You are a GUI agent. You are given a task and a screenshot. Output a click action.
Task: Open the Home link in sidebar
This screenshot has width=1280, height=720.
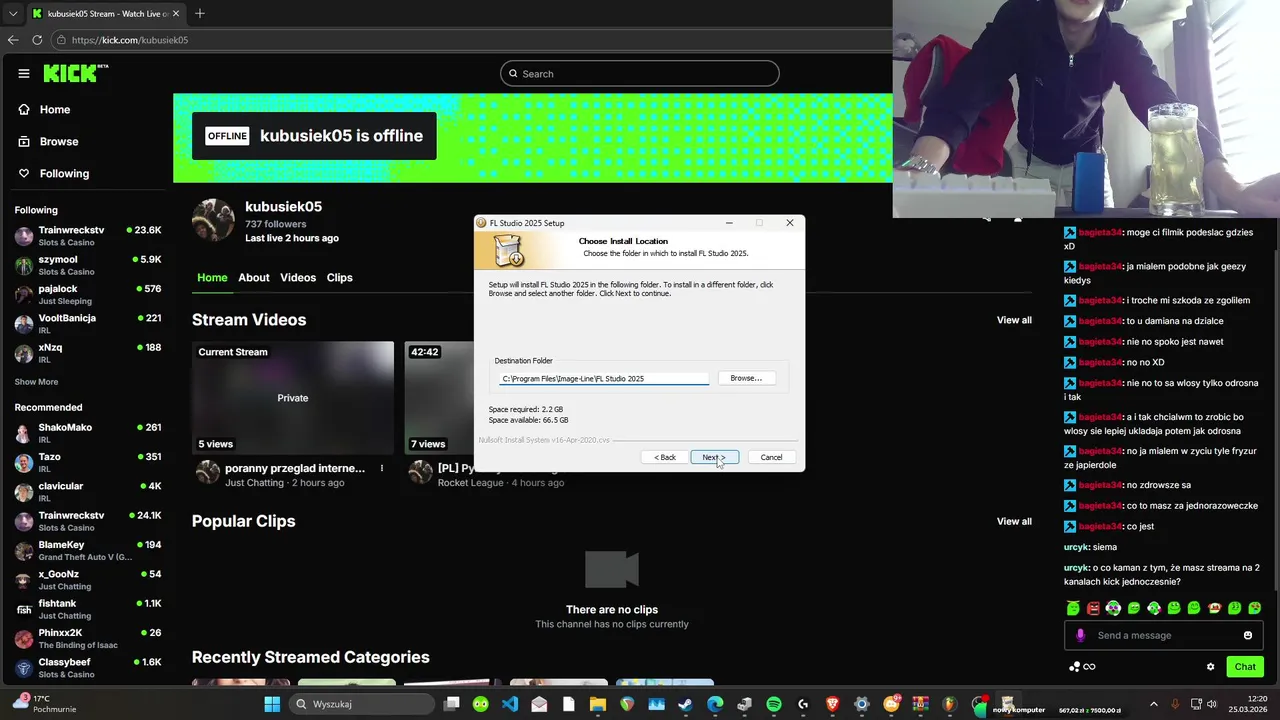55,109
